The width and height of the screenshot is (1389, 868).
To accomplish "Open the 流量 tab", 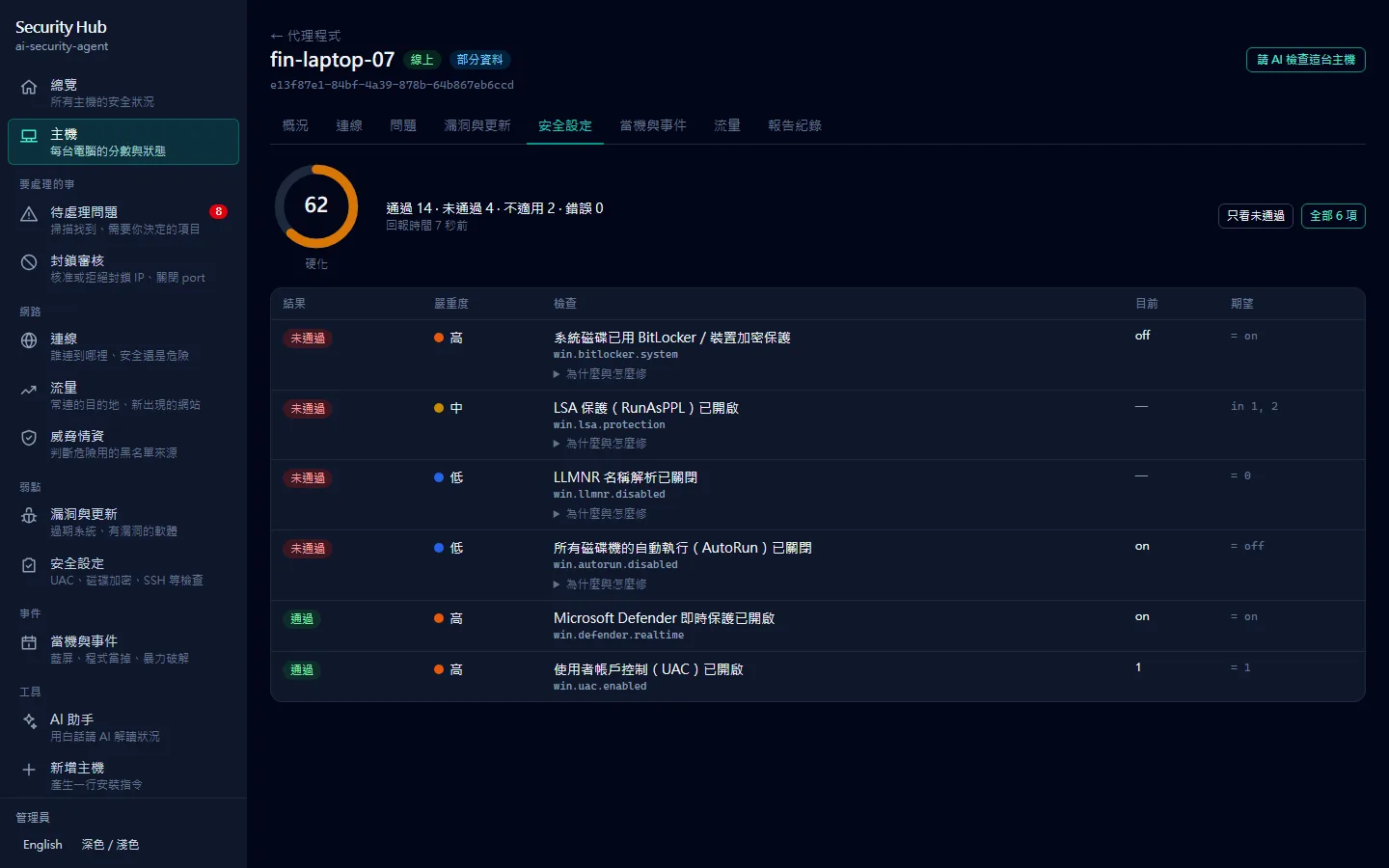I will [727, 125].
